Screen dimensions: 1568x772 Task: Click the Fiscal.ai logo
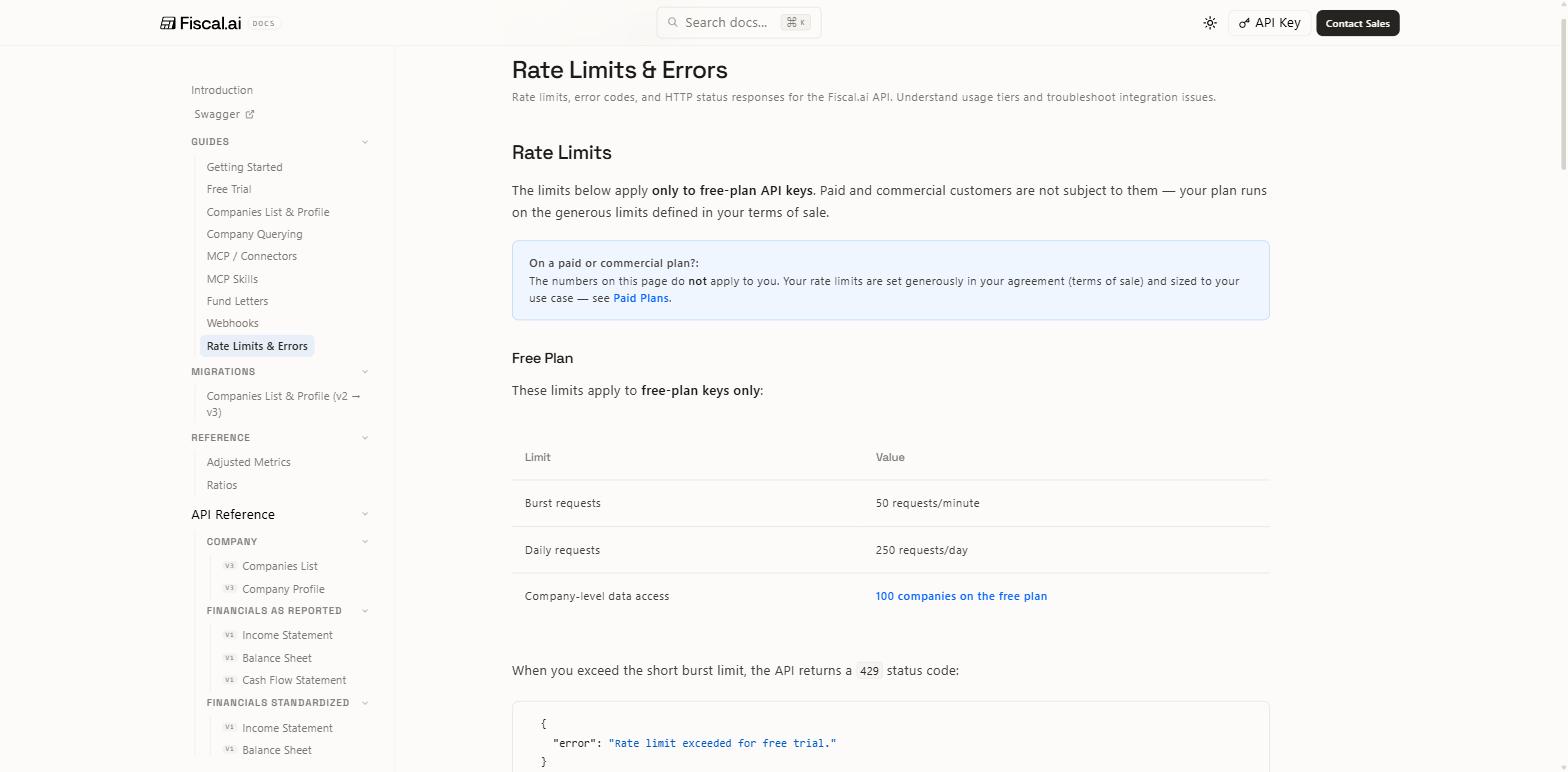point(201,23)
